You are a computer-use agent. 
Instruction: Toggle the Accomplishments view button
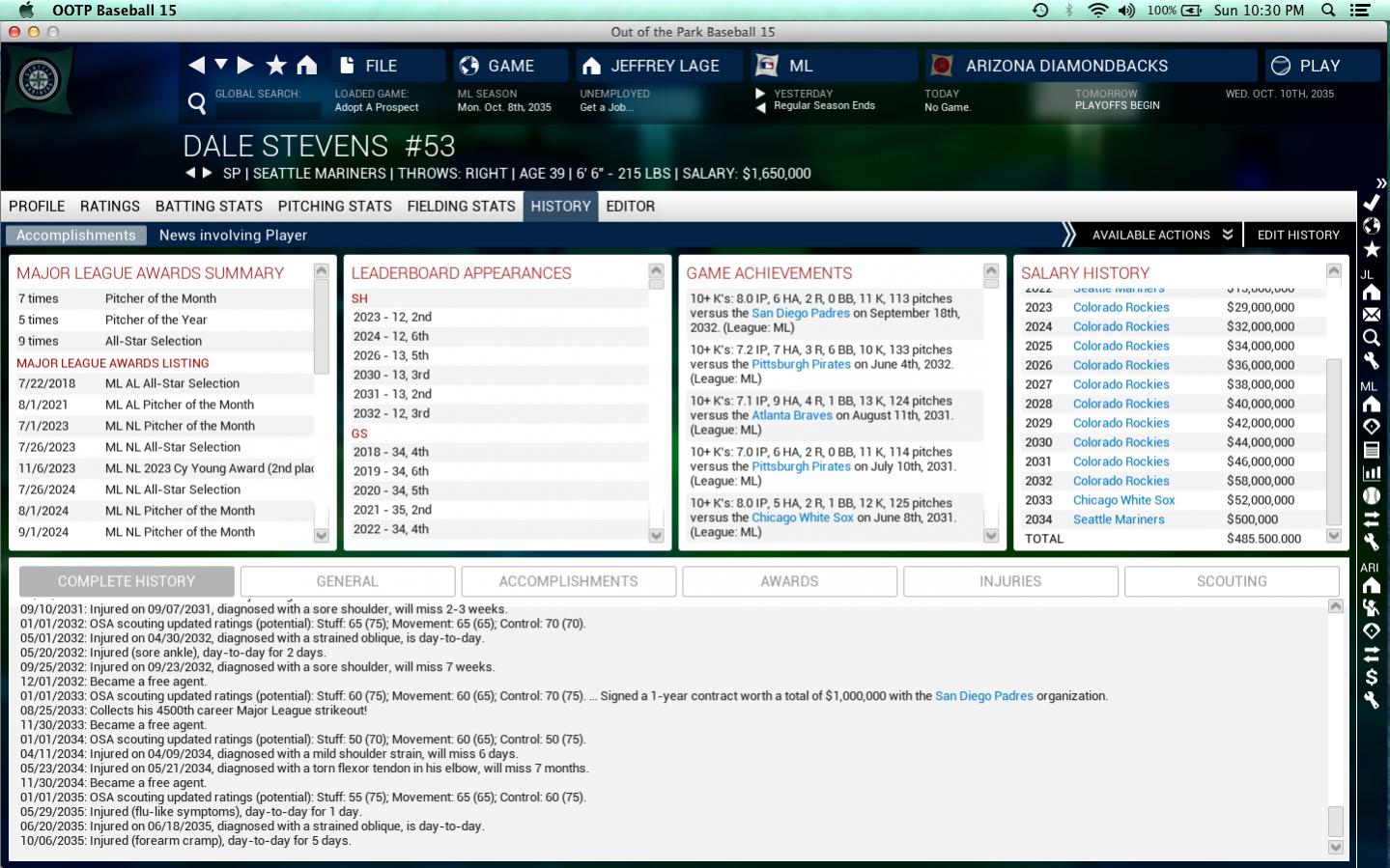(x=76, y=236)
